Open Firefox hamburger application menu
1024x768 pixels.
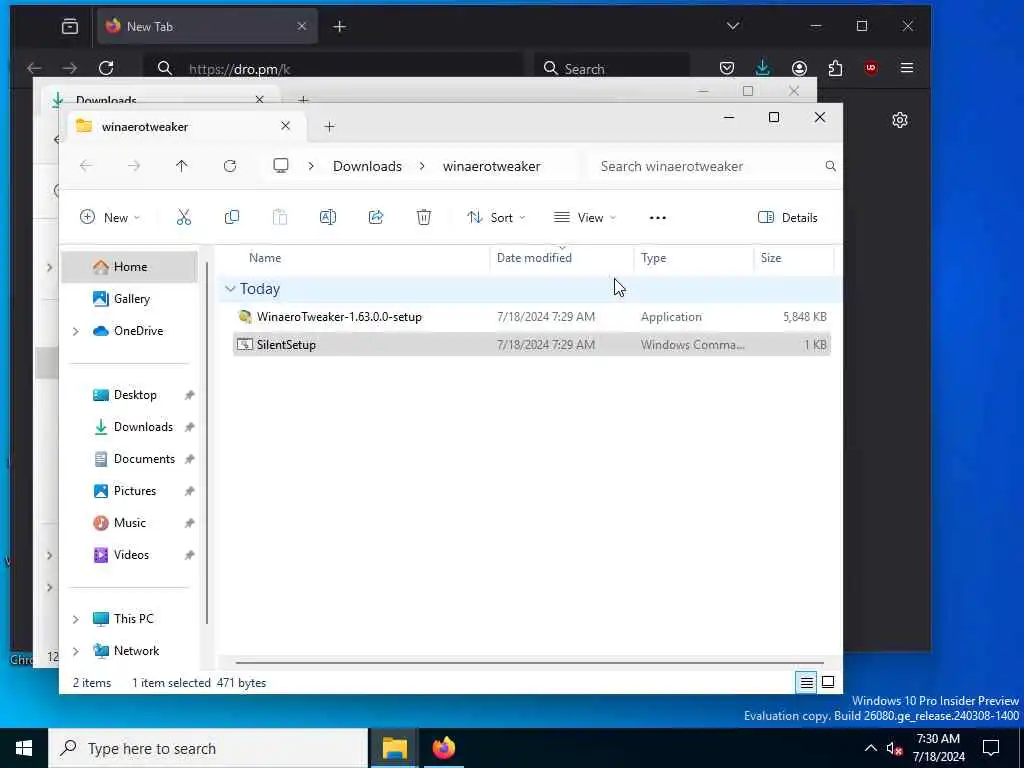click(907, 68)
